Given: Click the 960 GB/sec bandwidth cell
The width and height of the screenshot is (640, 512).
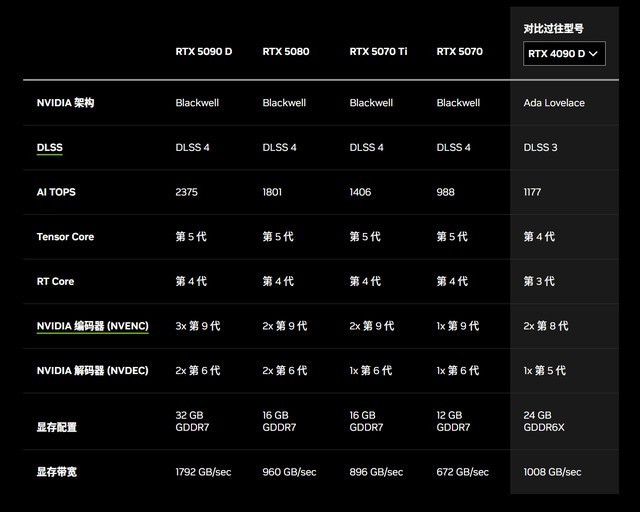Looking at the screenshot, I should click(x=289, y=472).
